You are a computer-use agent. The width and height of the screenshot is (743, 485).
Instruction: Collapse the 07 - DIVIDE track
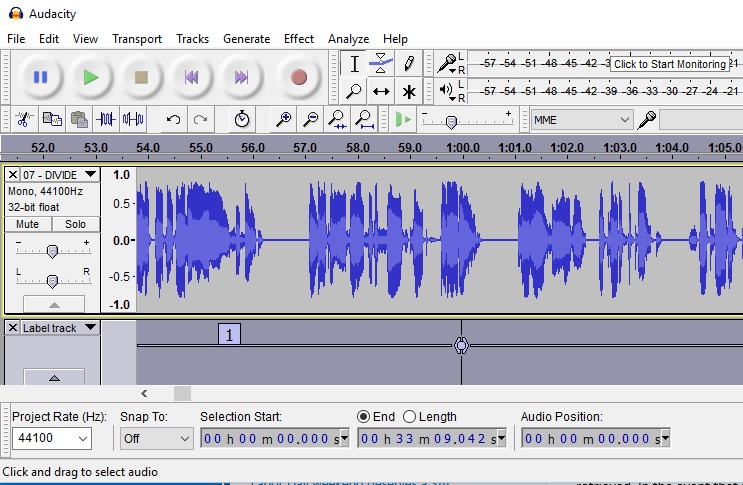[54, 305]
